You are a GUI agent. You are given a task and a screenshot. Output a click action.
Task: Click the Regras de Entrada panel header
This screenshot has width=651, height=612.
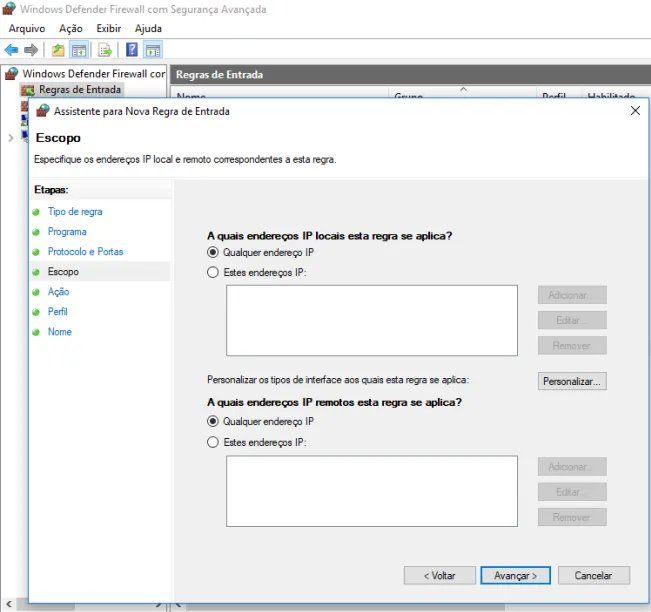tap(410, 75)
